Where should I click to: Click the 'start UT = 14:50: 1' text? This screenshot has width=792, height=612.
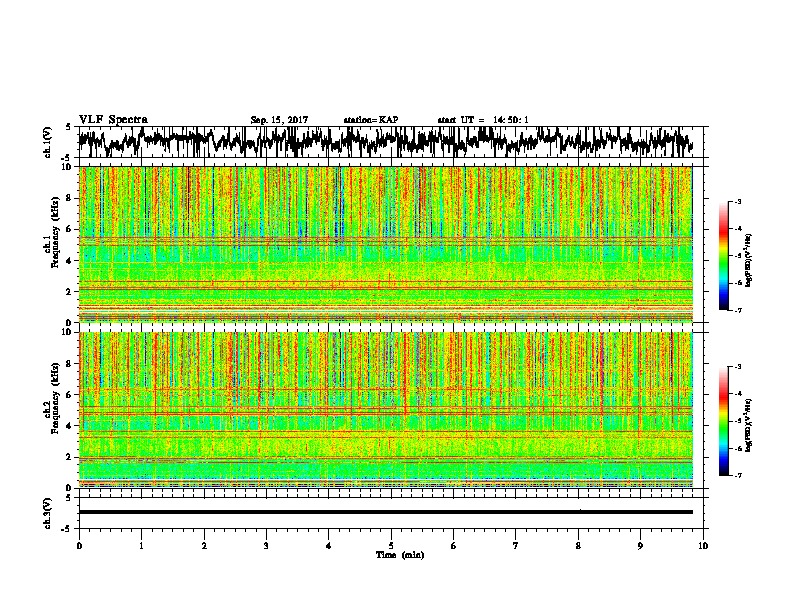483,120
